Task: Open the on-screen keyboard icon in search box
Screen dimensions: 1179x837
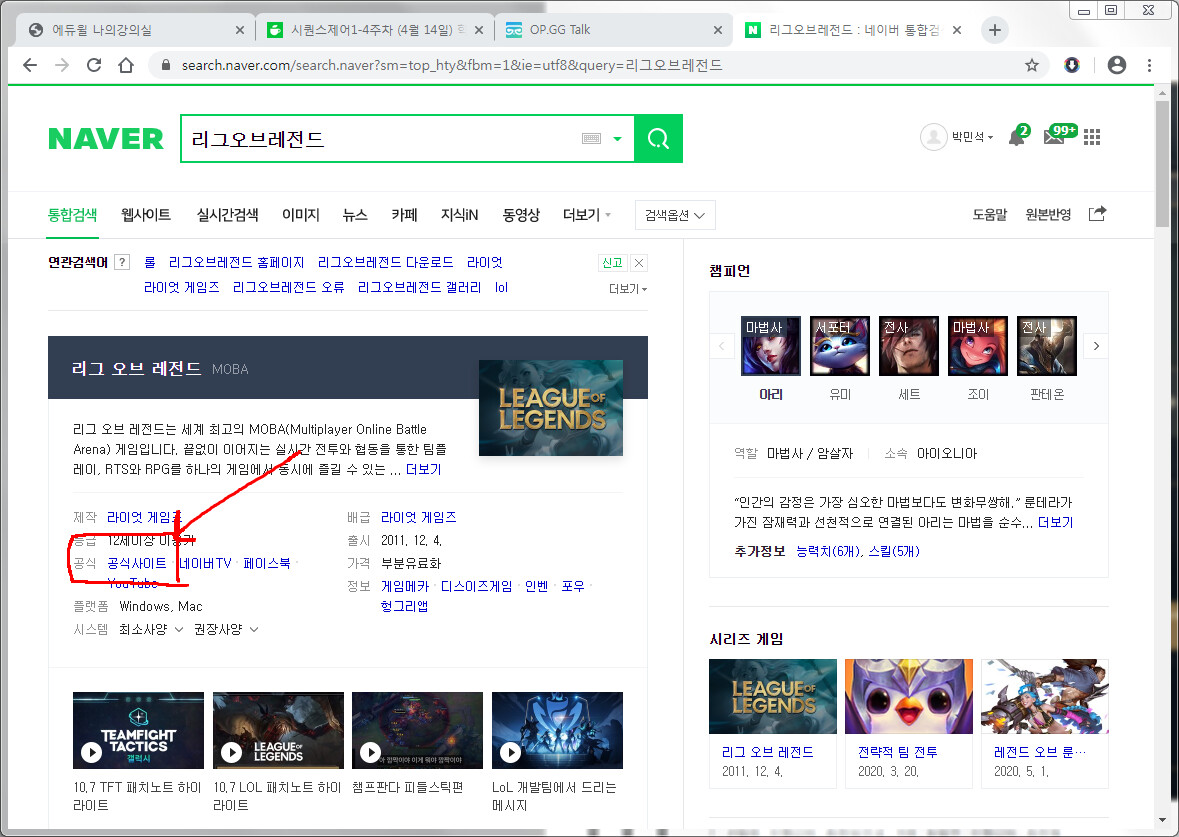Action: [591, 139]
